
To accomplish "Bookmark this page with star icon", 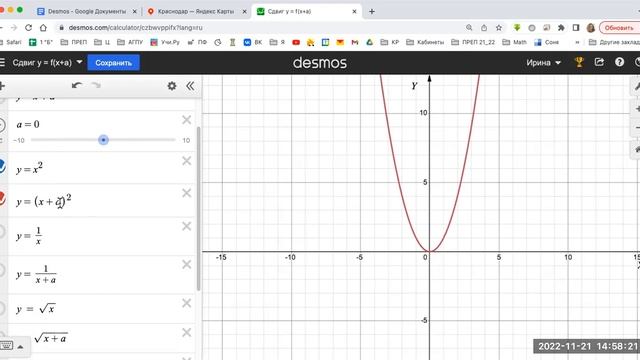I will 499,28.
